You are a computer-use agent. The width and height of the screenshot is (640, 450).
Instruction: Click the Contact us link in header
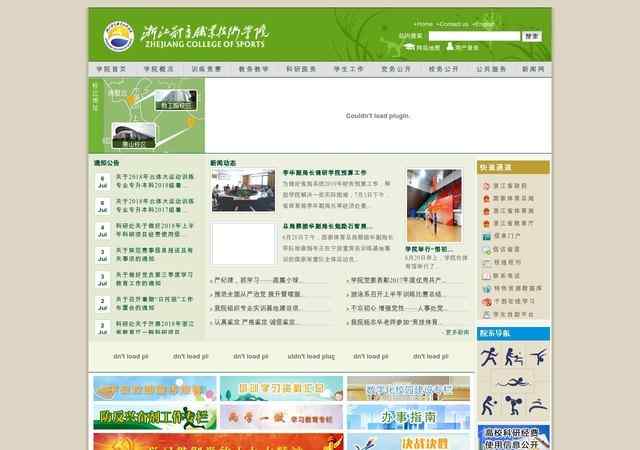tap(453, 24)
